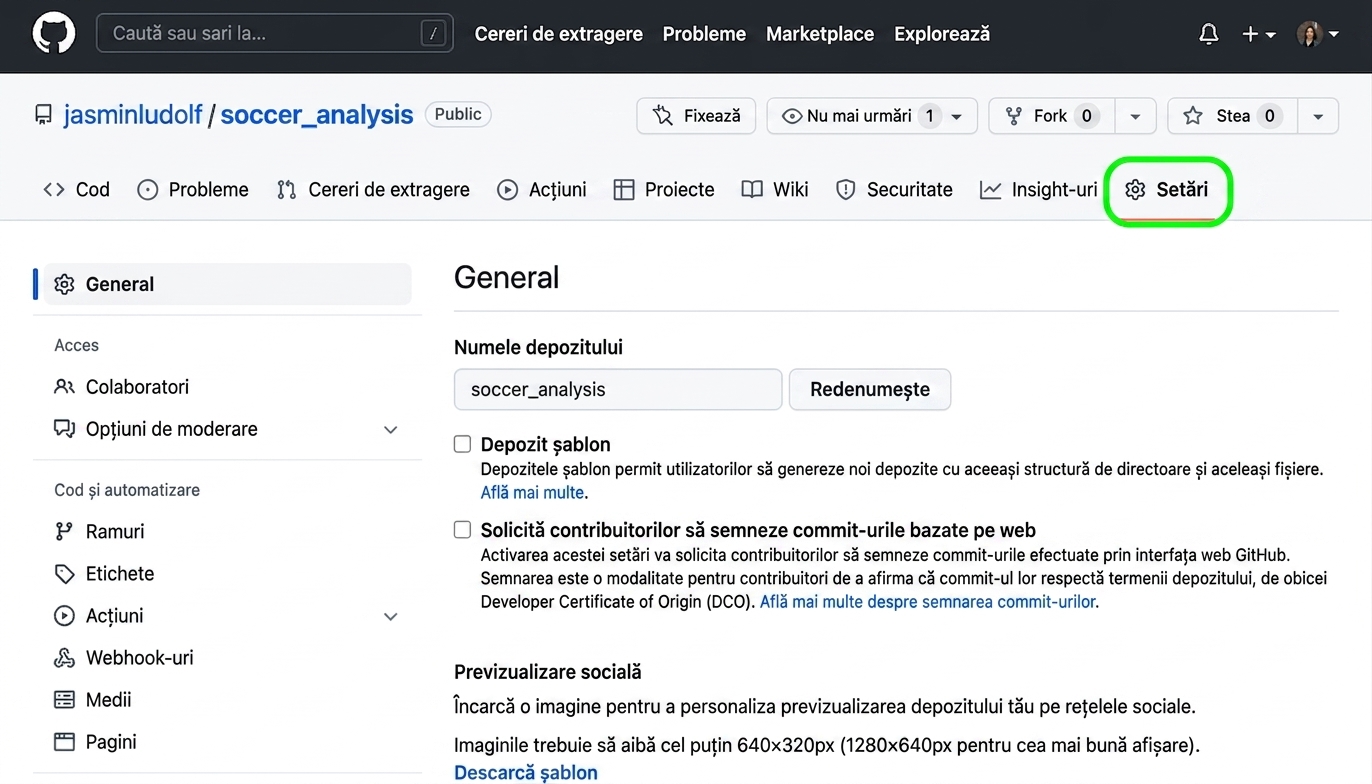Open the user avatar menu
The image size is (1372, 784).
coord(1317,34)
